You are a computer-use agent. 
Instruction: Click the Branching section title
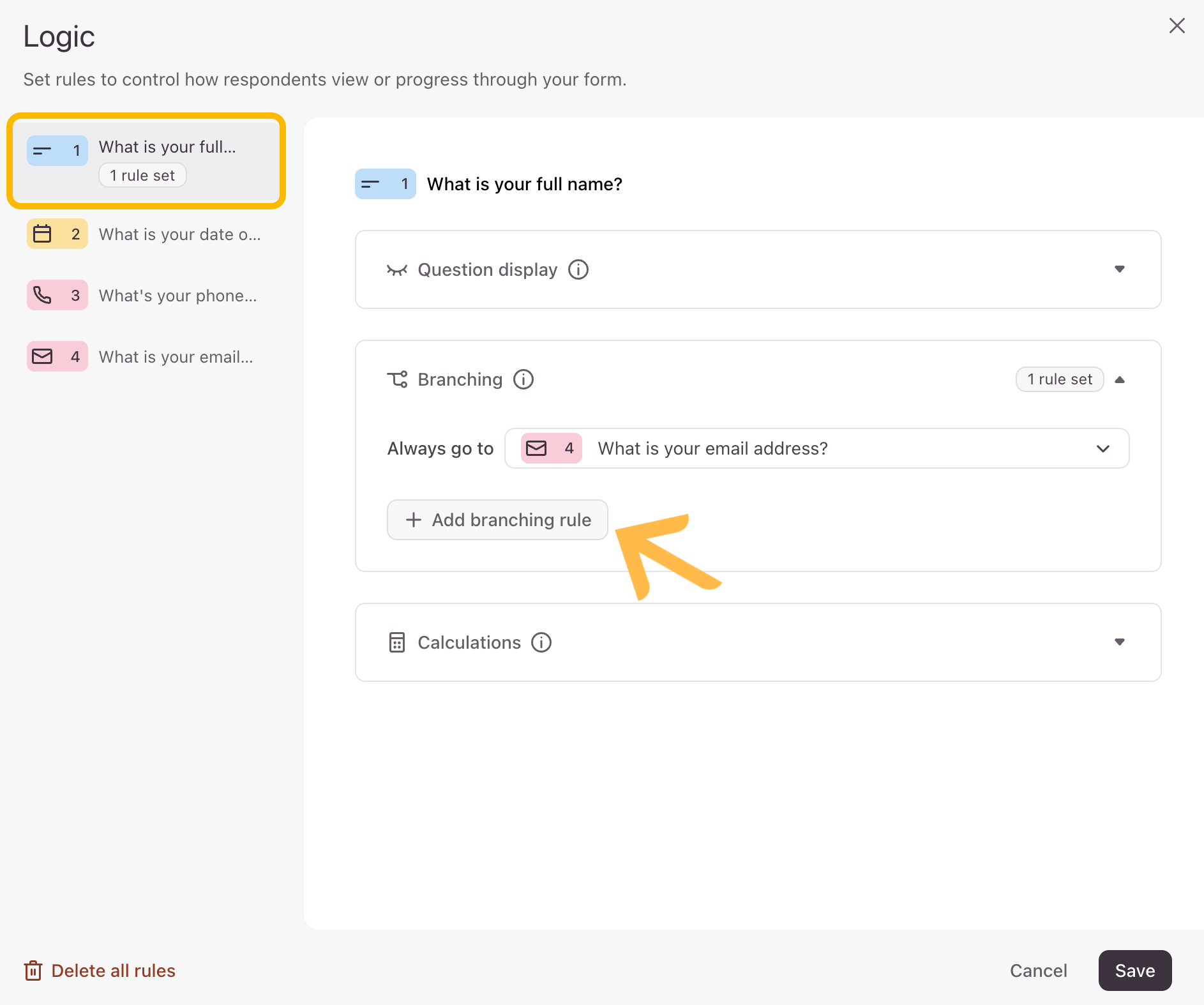(x=460, y=379)
